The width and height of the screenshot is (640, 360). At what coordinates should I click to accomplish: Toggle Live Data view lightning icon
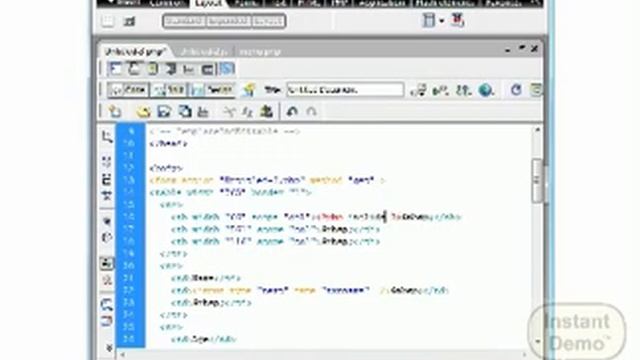tap(249, 90)
